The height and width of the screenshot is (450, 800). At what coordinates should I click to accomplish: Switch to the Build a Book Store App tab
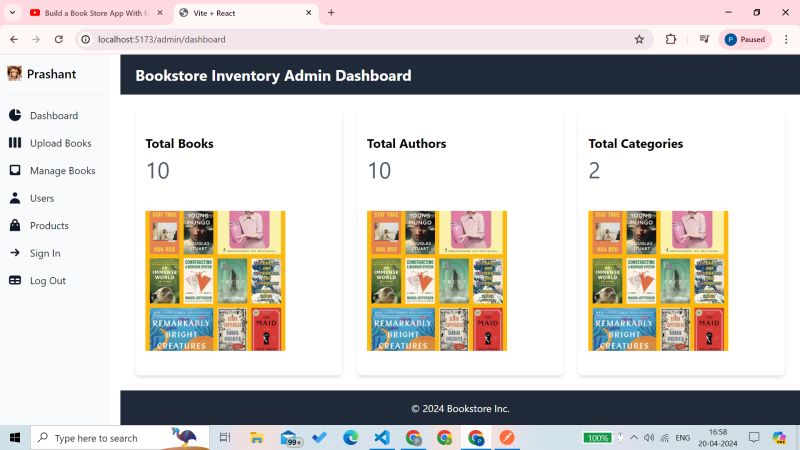[97, 13]
